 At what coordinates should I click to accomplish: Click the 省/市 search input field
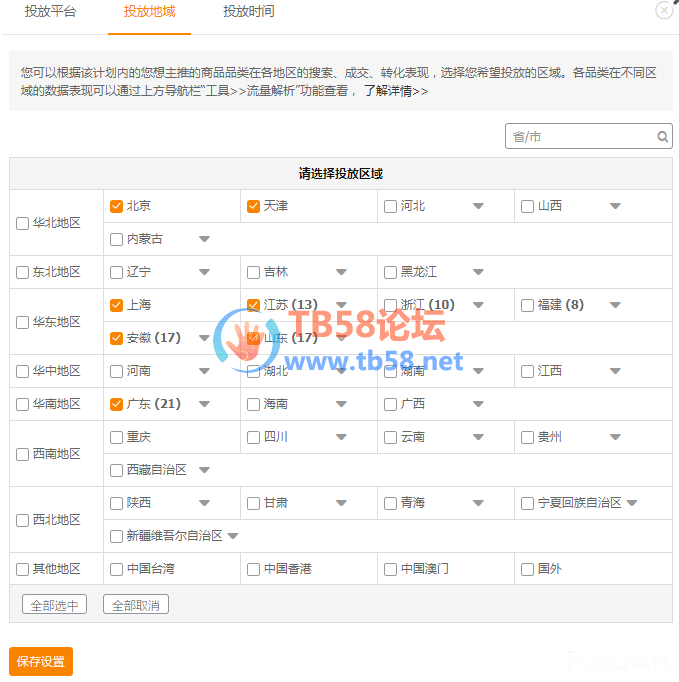tap(580, 137)
